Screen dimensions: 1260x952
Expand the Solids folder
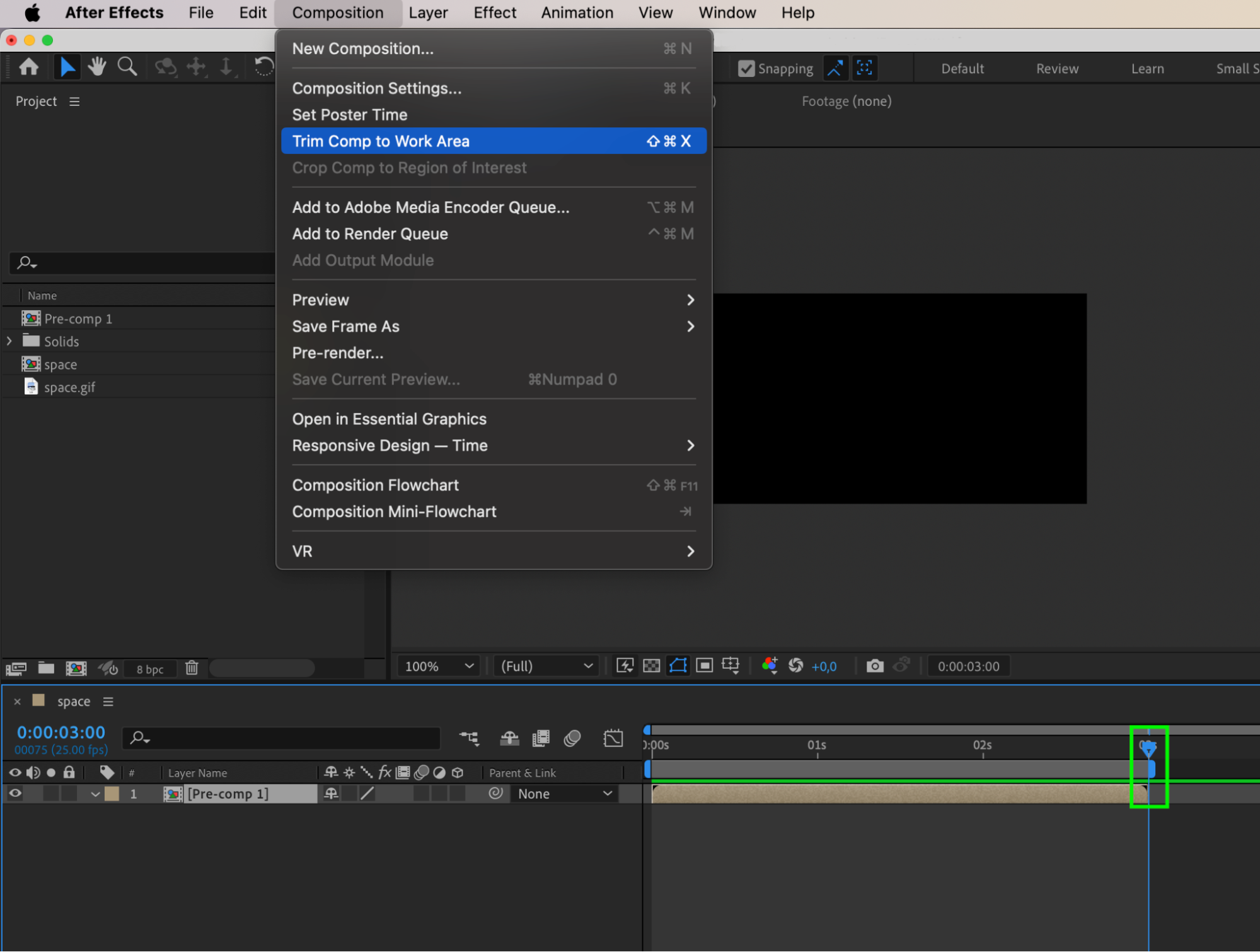click(x=9, y=341)
